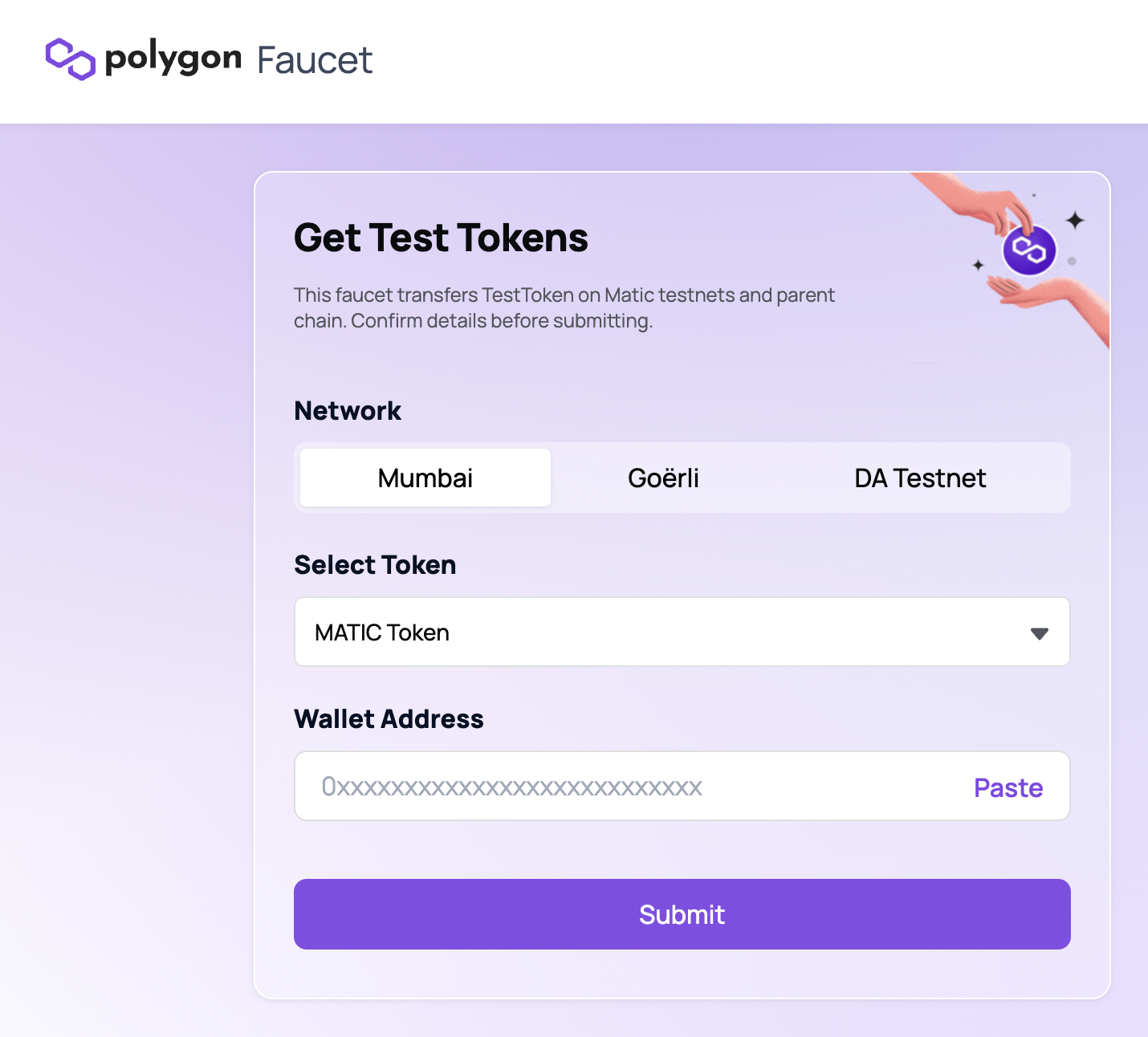Click the Network section label
The width and height of the screenshot is (1148, 1037).
click(x=348, y=411)
